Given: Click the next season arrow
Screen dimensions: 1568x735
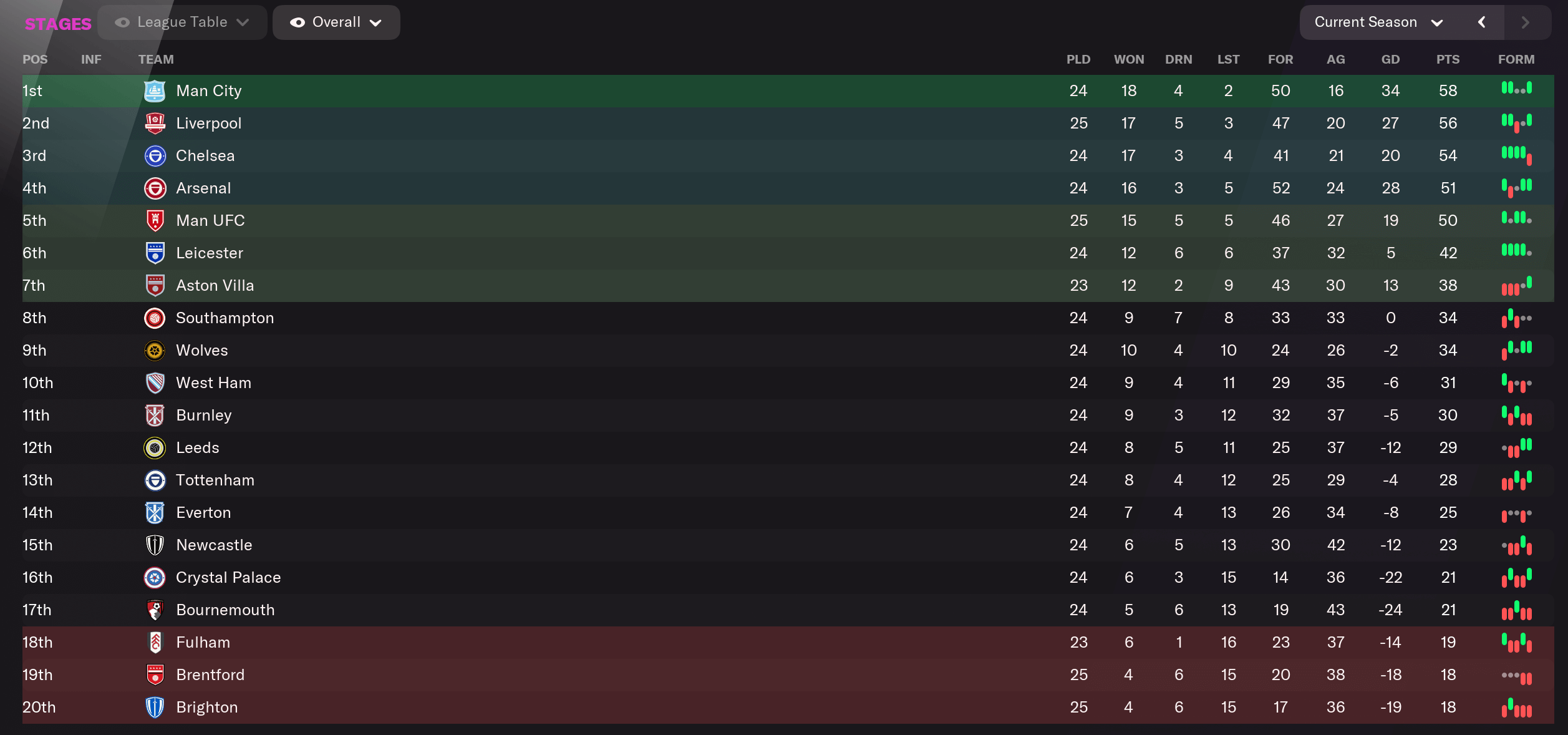Looking at the screenshot, I should pos(1524,22).
